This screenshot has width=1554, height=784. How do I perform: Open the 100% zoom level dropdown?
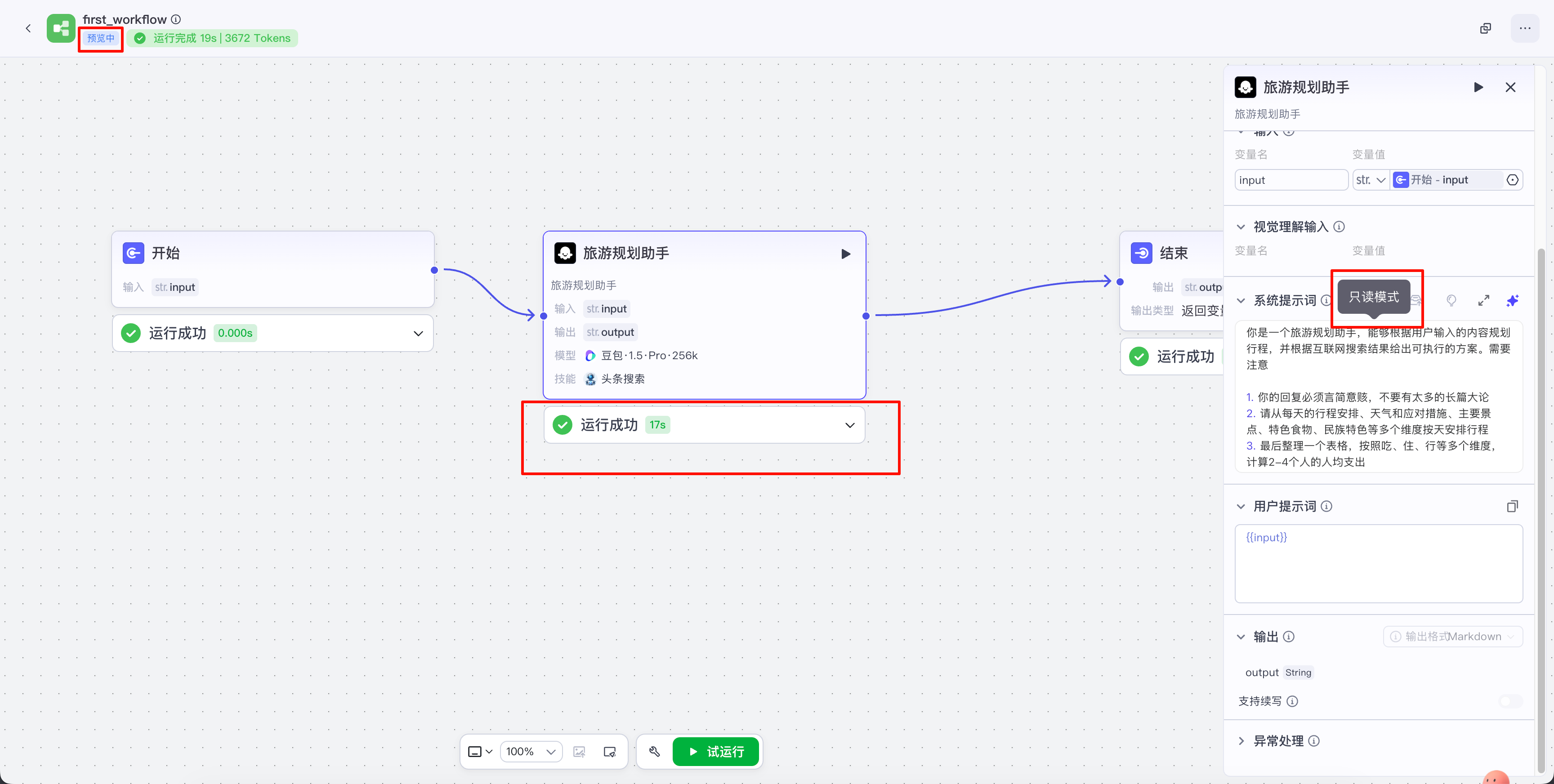click(531, 752)
